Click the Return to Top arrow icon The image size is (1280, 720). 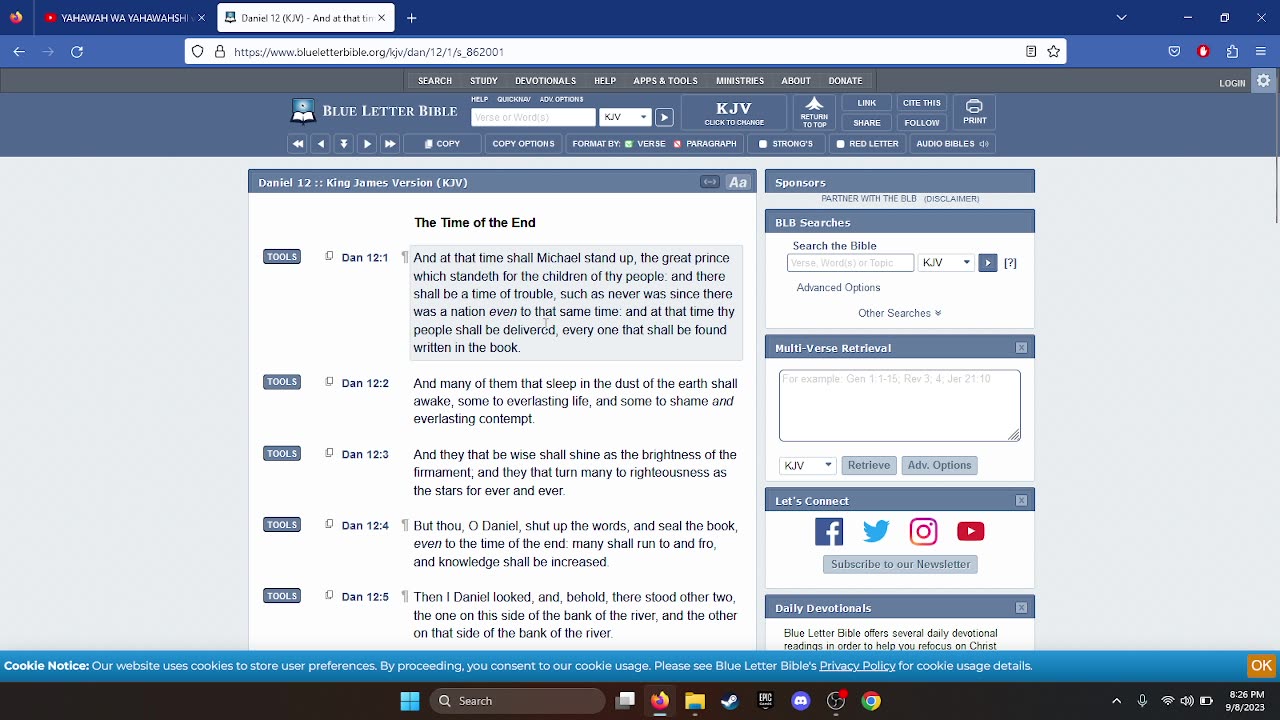pyautogui.click(x=814, y=113)
